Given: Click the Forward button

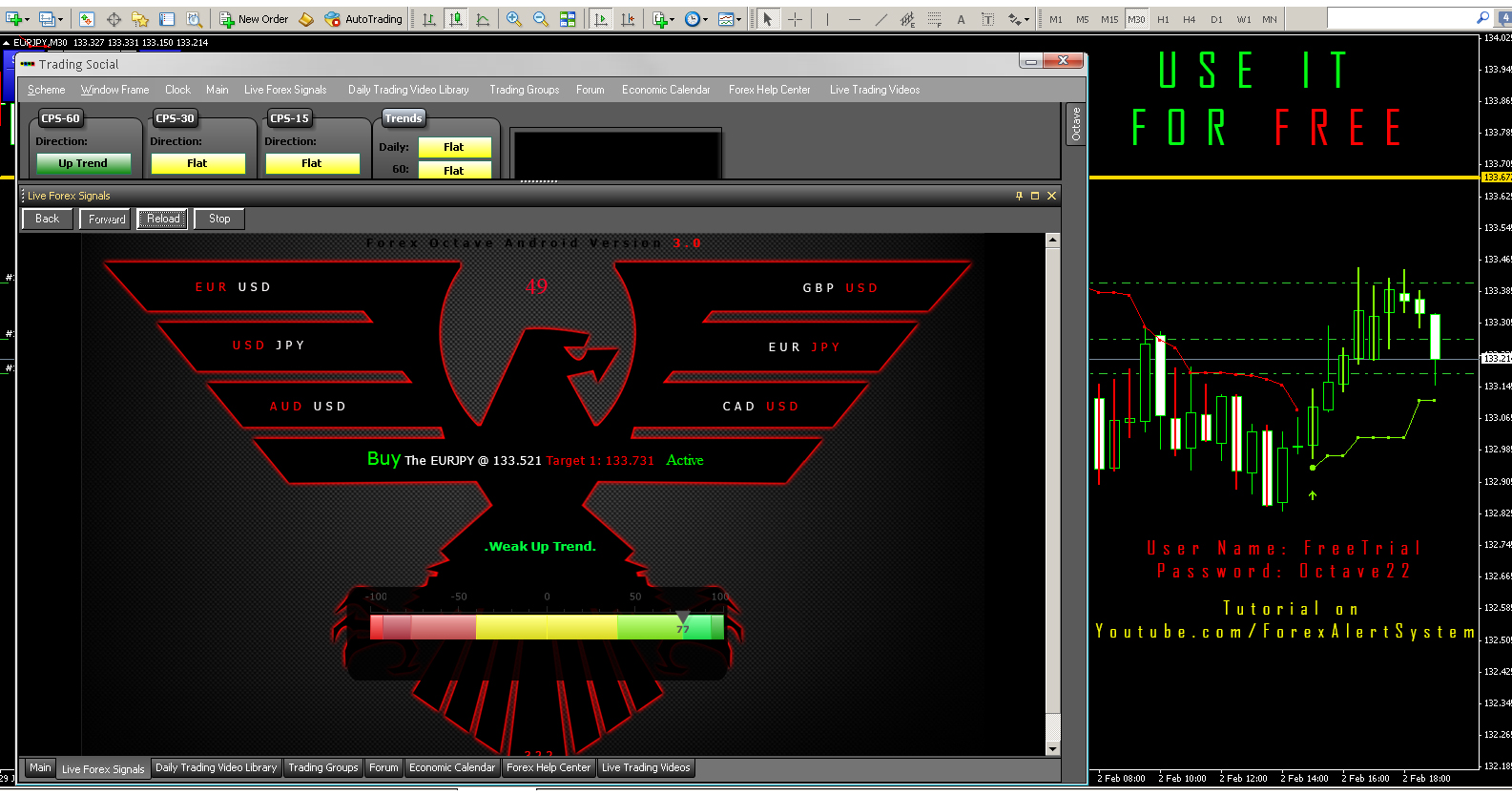Looking at the screenshot, I should (x=106, y=219).
